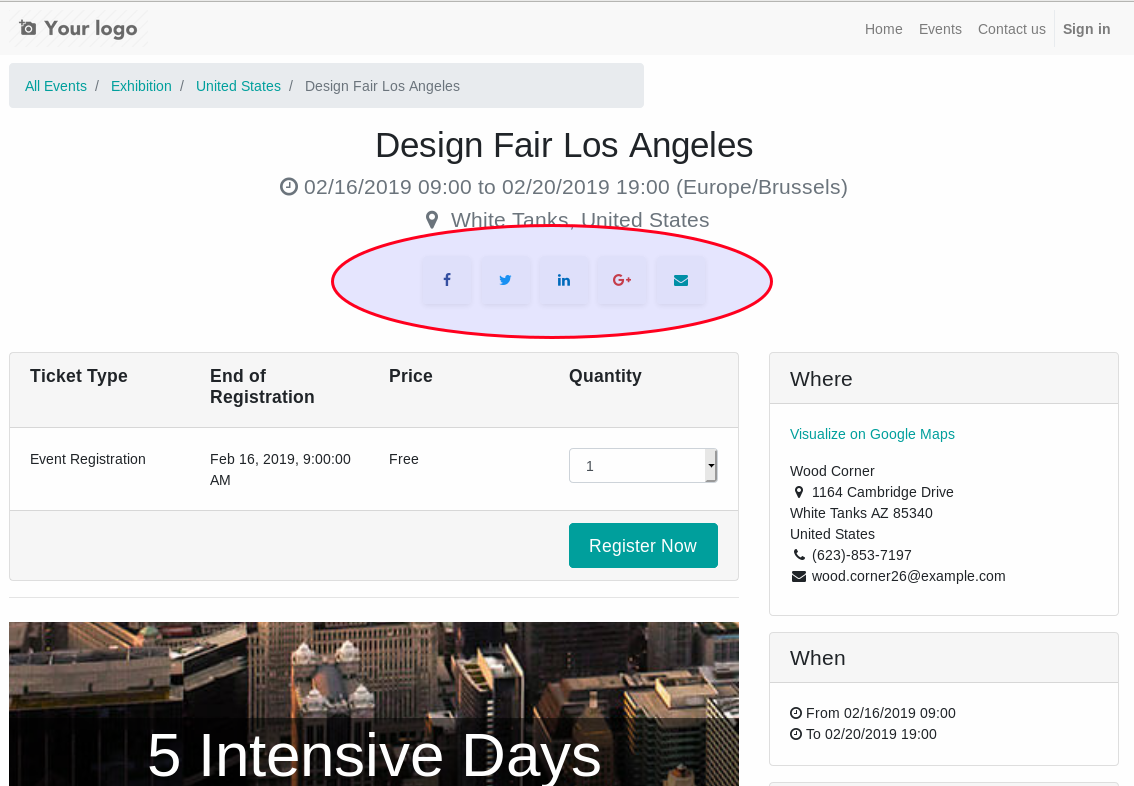
Task: Click the event date range subtitle
Action: click(576, 187)
